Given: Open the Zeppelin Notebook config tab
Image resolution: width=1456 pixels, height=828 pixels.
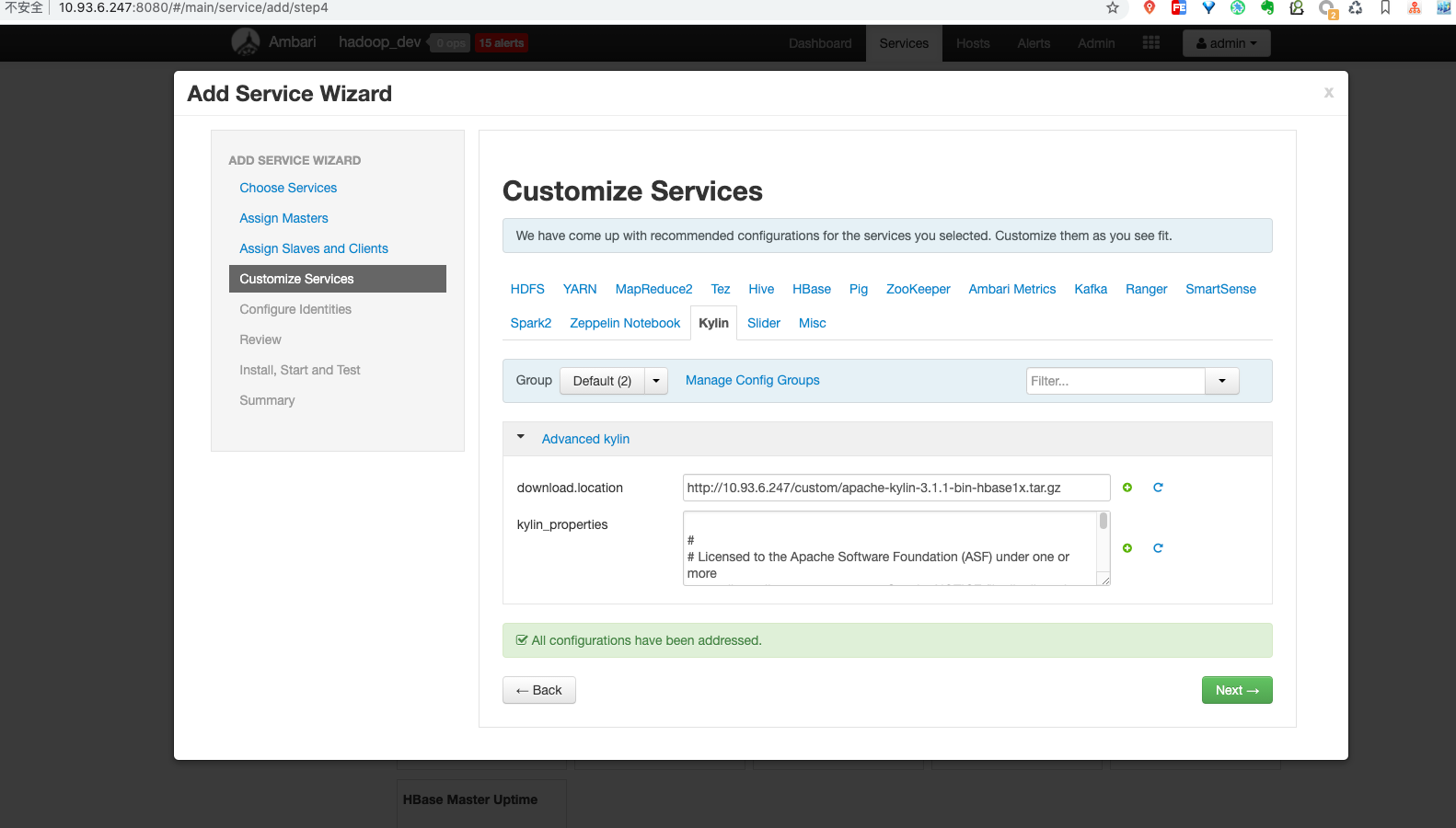Looking at the screenshot, I should coord(625,323).
